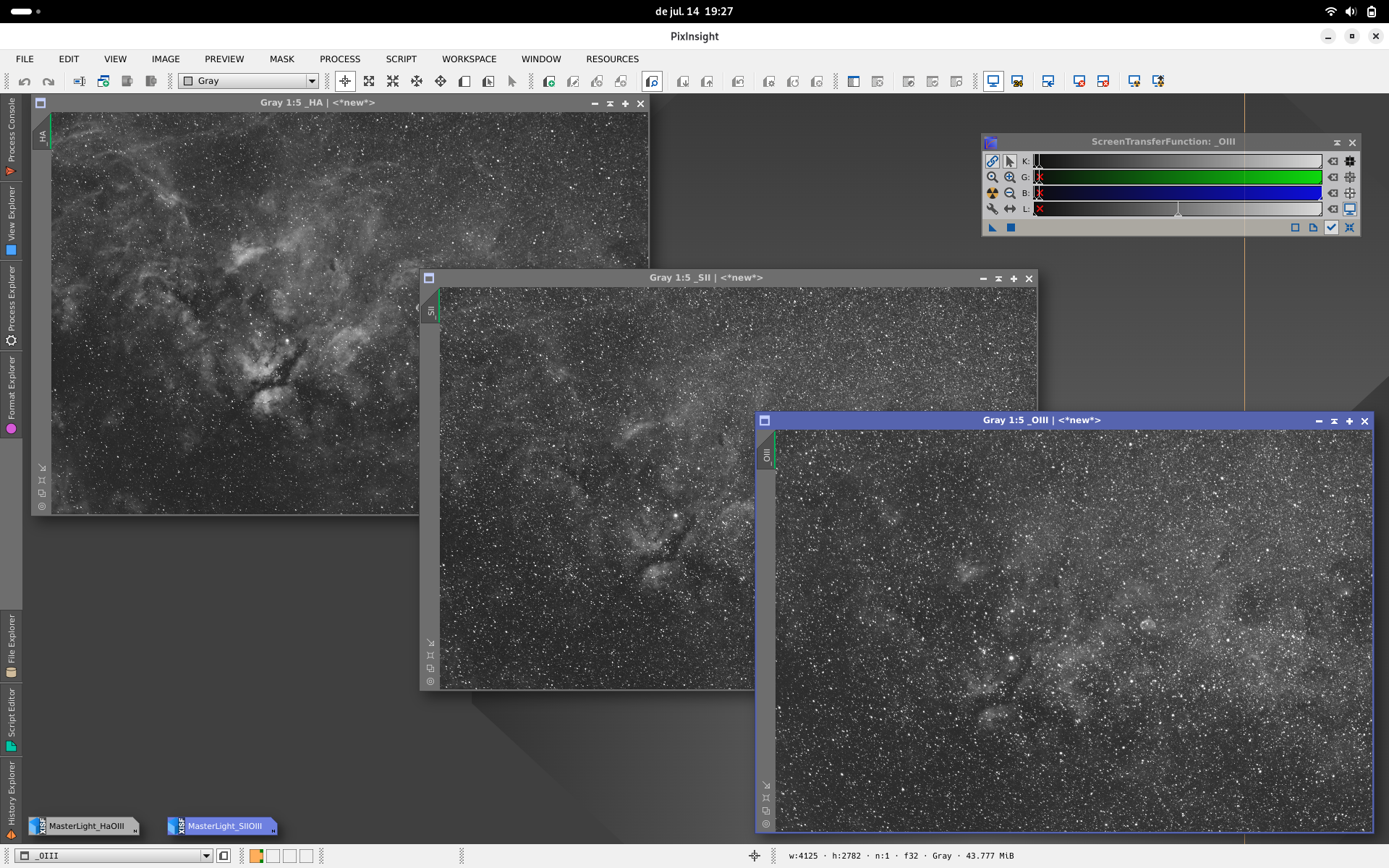Click the Apply square in ScreenTransferFunction

[x=1011, y=227]
